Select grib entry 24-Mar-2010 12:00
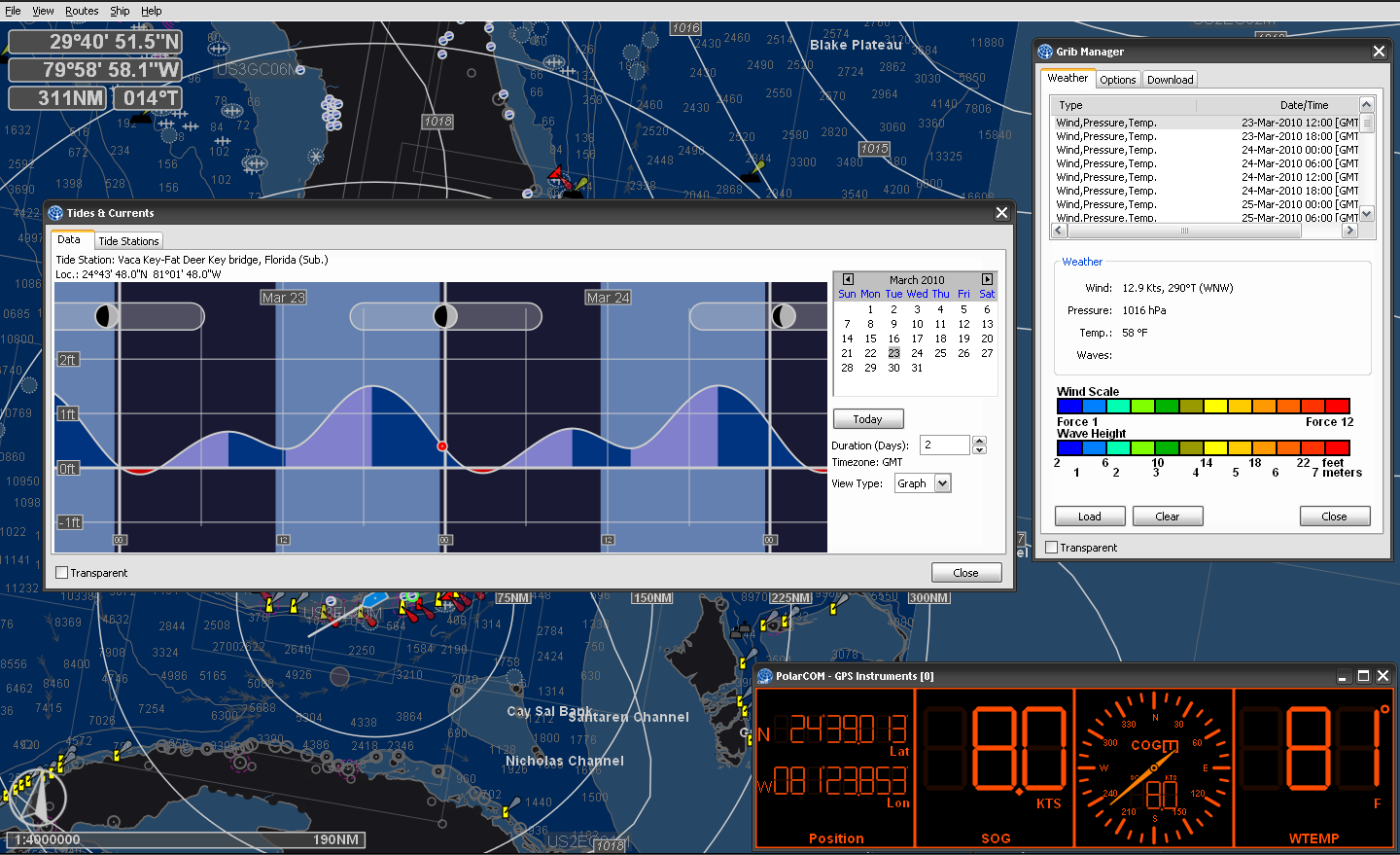Viewport: 1400px width, 855px height. pyautogui.click(x=1207, y=177)
